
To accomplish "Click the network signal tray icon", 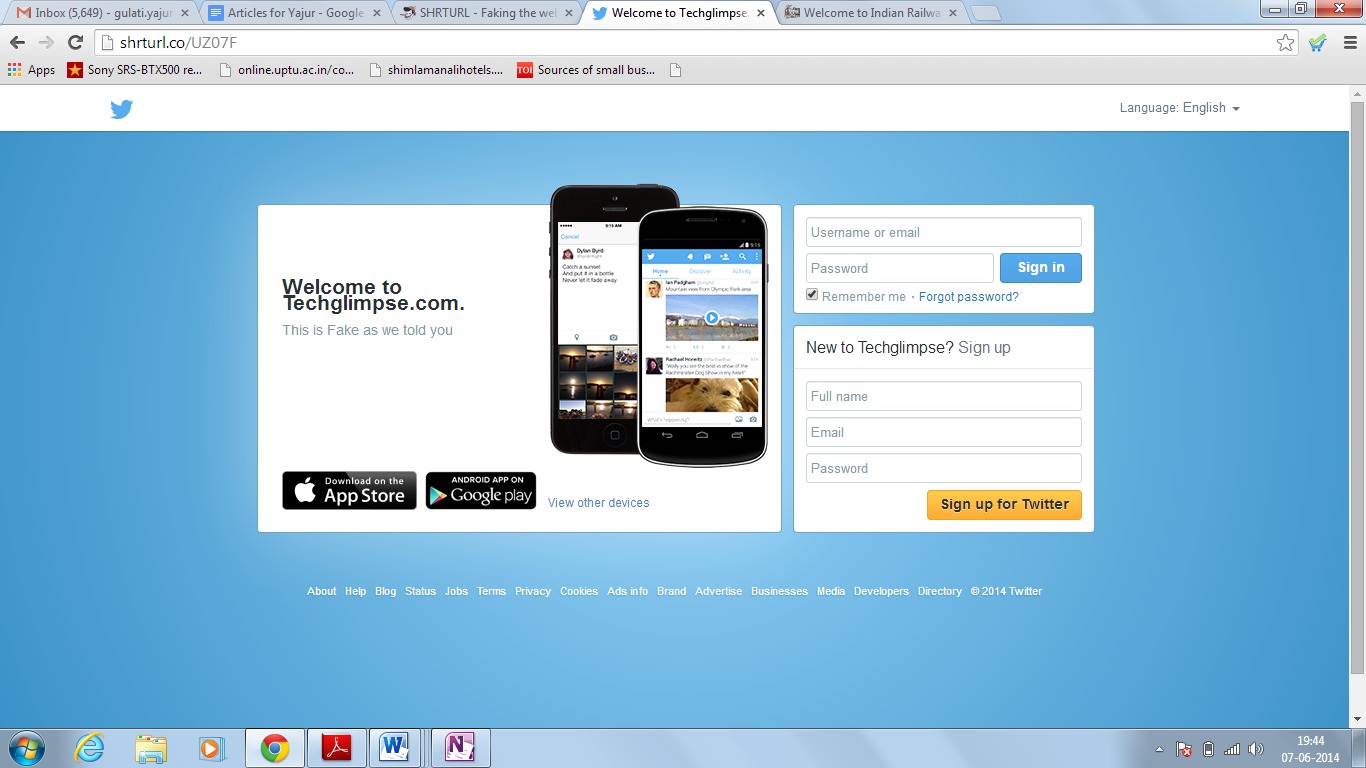I will click(x=1232, y=749).
